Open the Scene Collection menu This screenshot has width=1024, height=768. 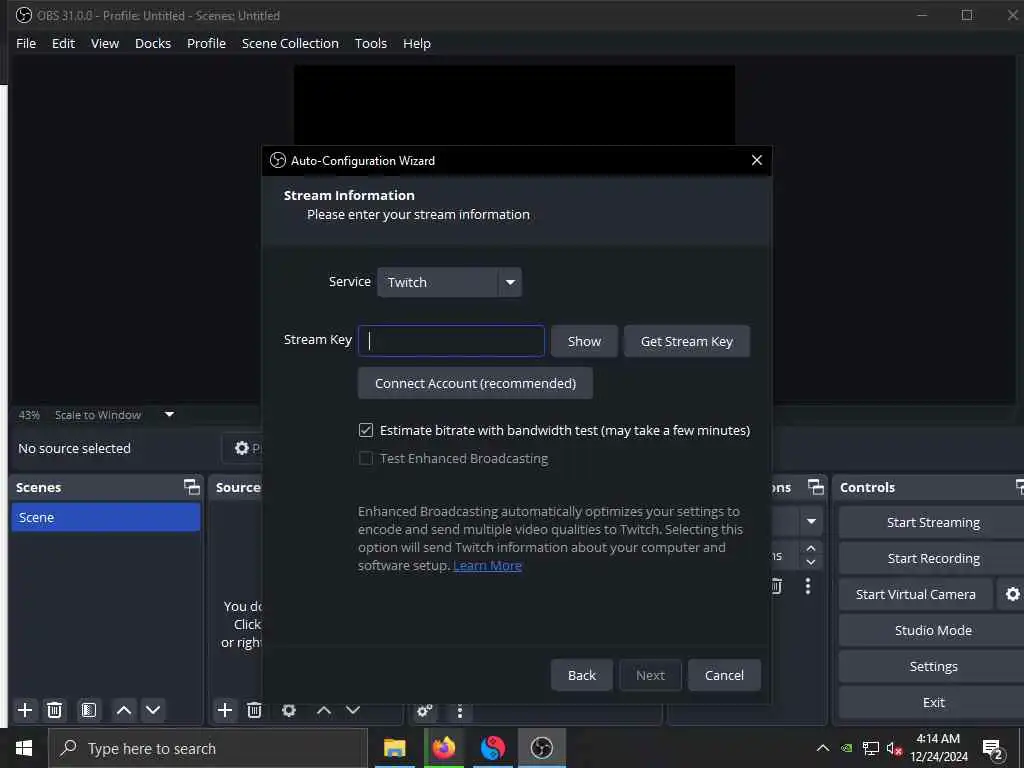click(x=290, y=43)
